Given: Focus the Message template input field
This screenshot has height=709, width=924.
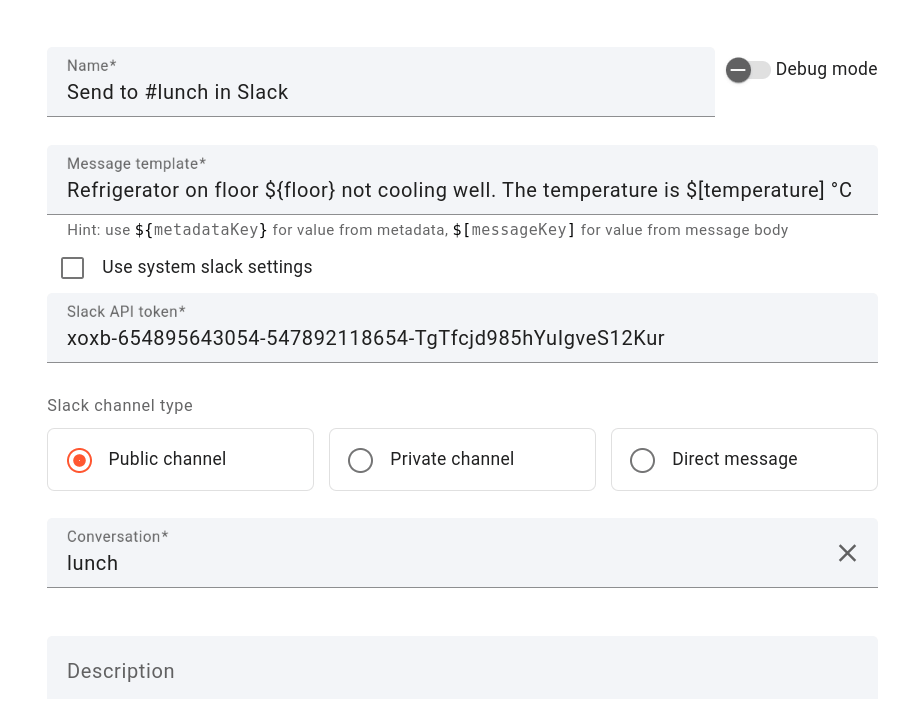Looking at the screenshot, I should click(x=460, y=191).
